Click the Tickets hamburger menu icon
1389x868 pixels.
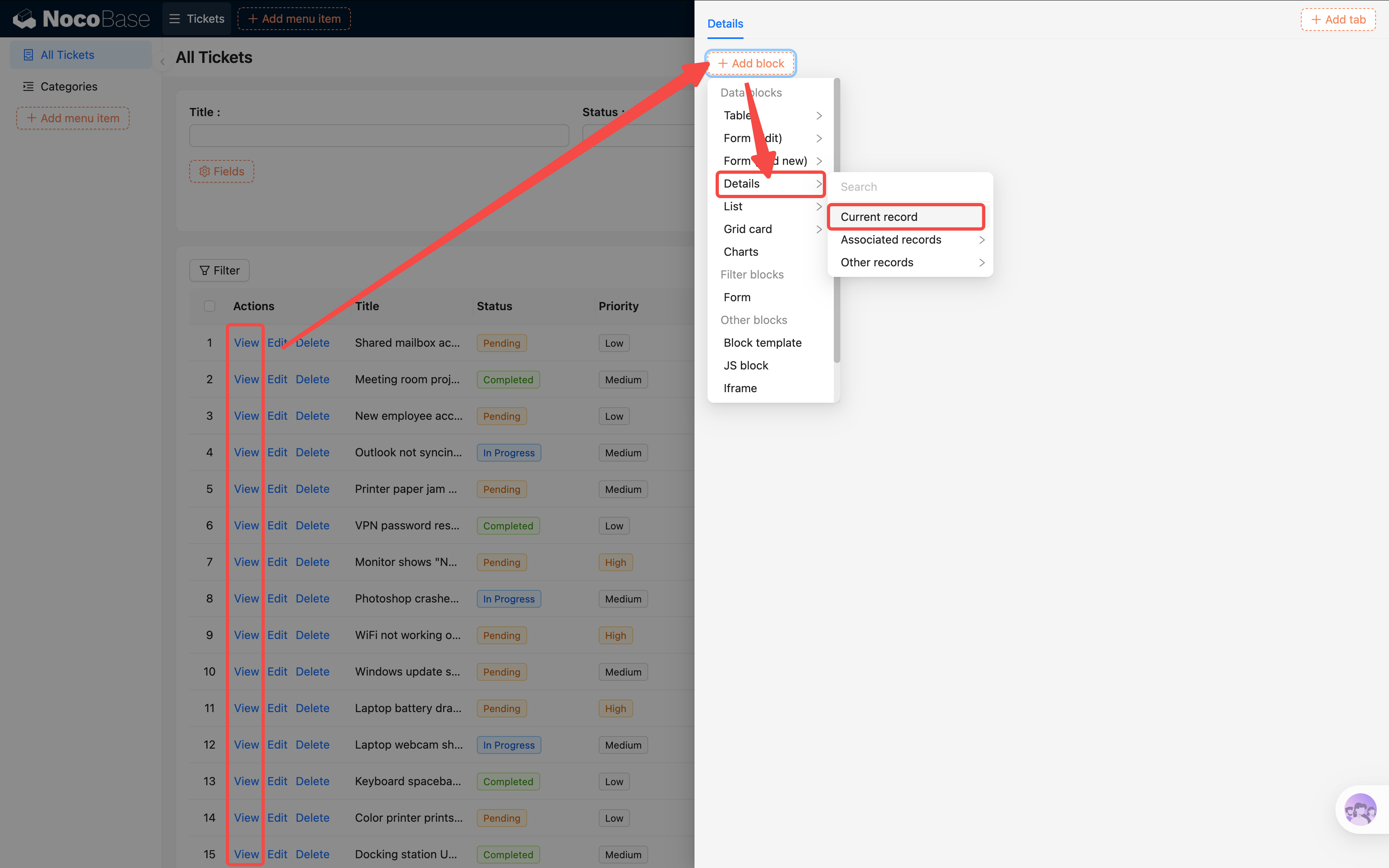175,19
